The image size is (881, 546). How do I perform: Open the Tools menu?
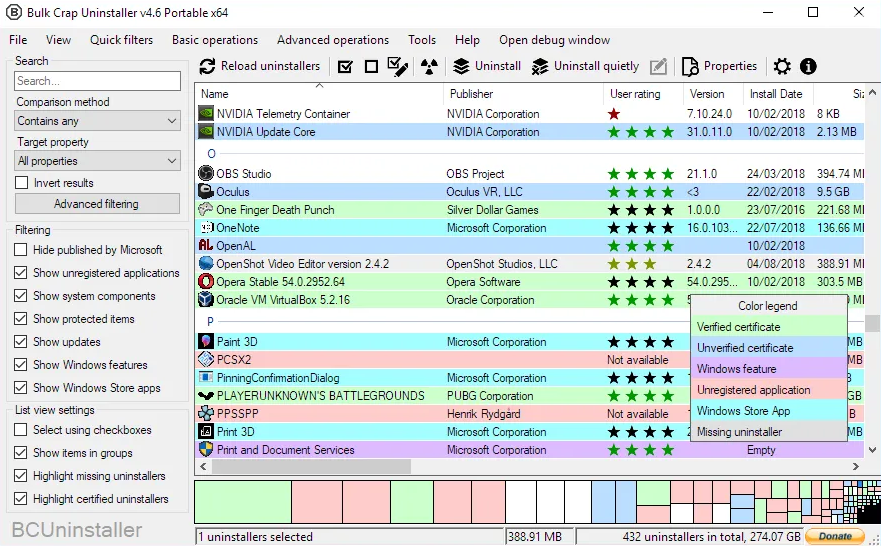pyautogui.click(x=422, y=40)
